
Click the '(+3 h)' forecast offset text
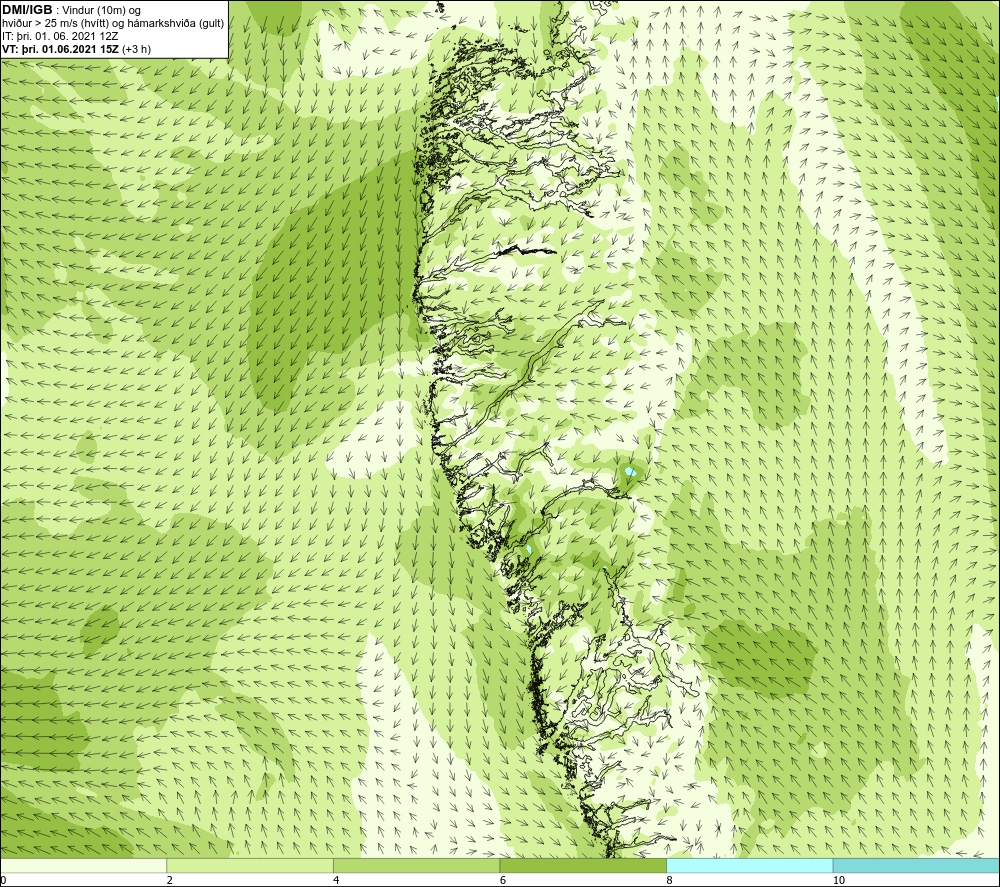click(x=136, y=49)
